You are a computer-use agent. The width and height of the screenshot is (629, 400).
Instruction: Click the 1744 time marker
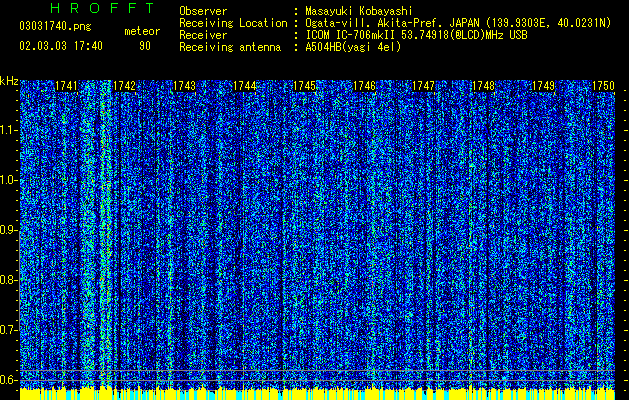[x=244, y=86]
